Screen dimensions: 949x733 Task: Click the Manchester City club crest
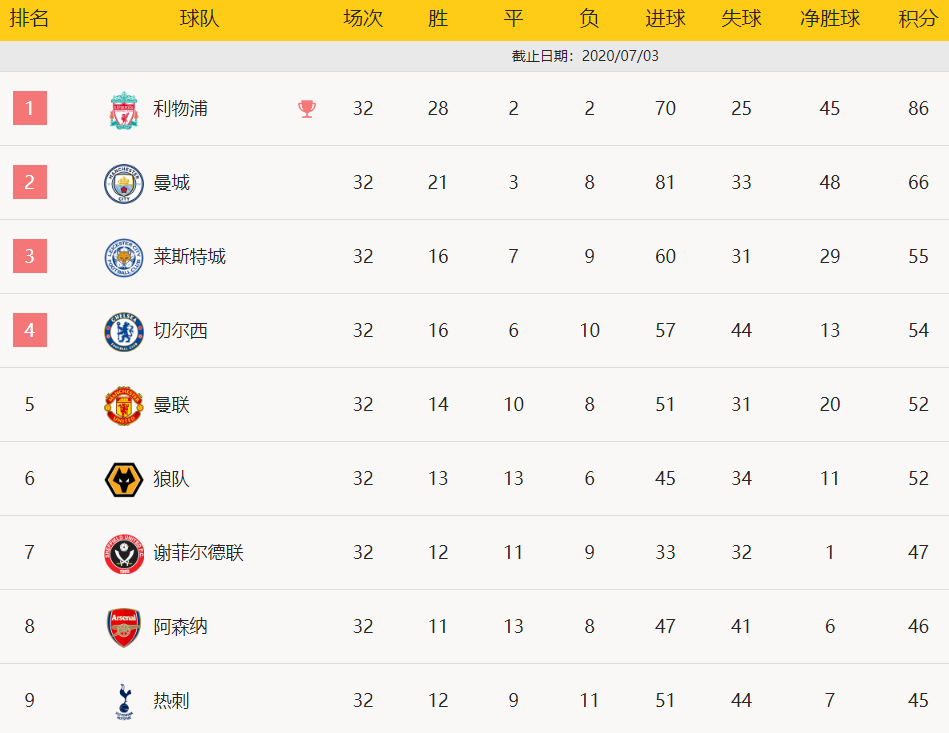(x=124, y=183)
